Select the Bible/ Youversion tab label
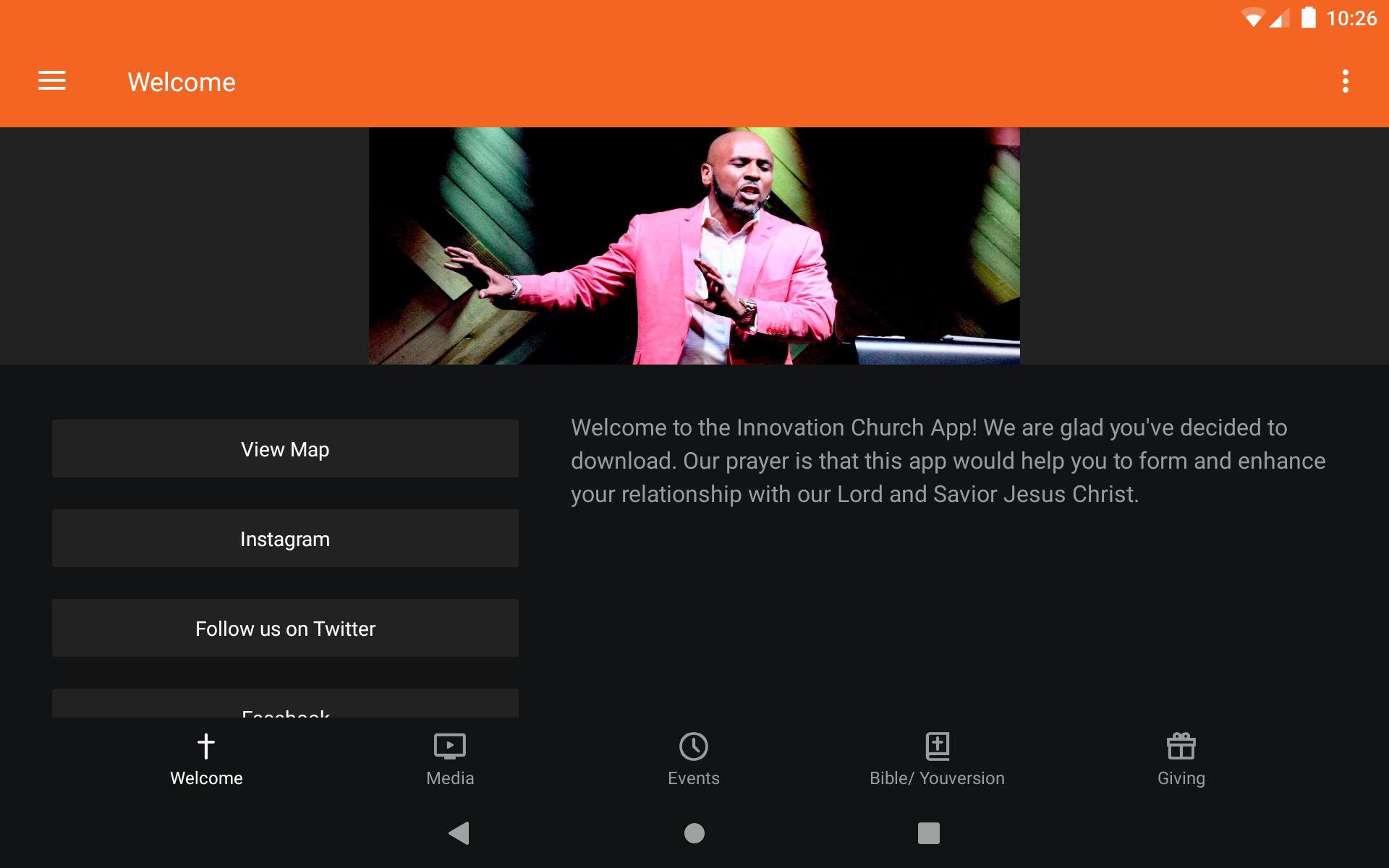This screenshot has width=1389, height=868. click(937, 778)
